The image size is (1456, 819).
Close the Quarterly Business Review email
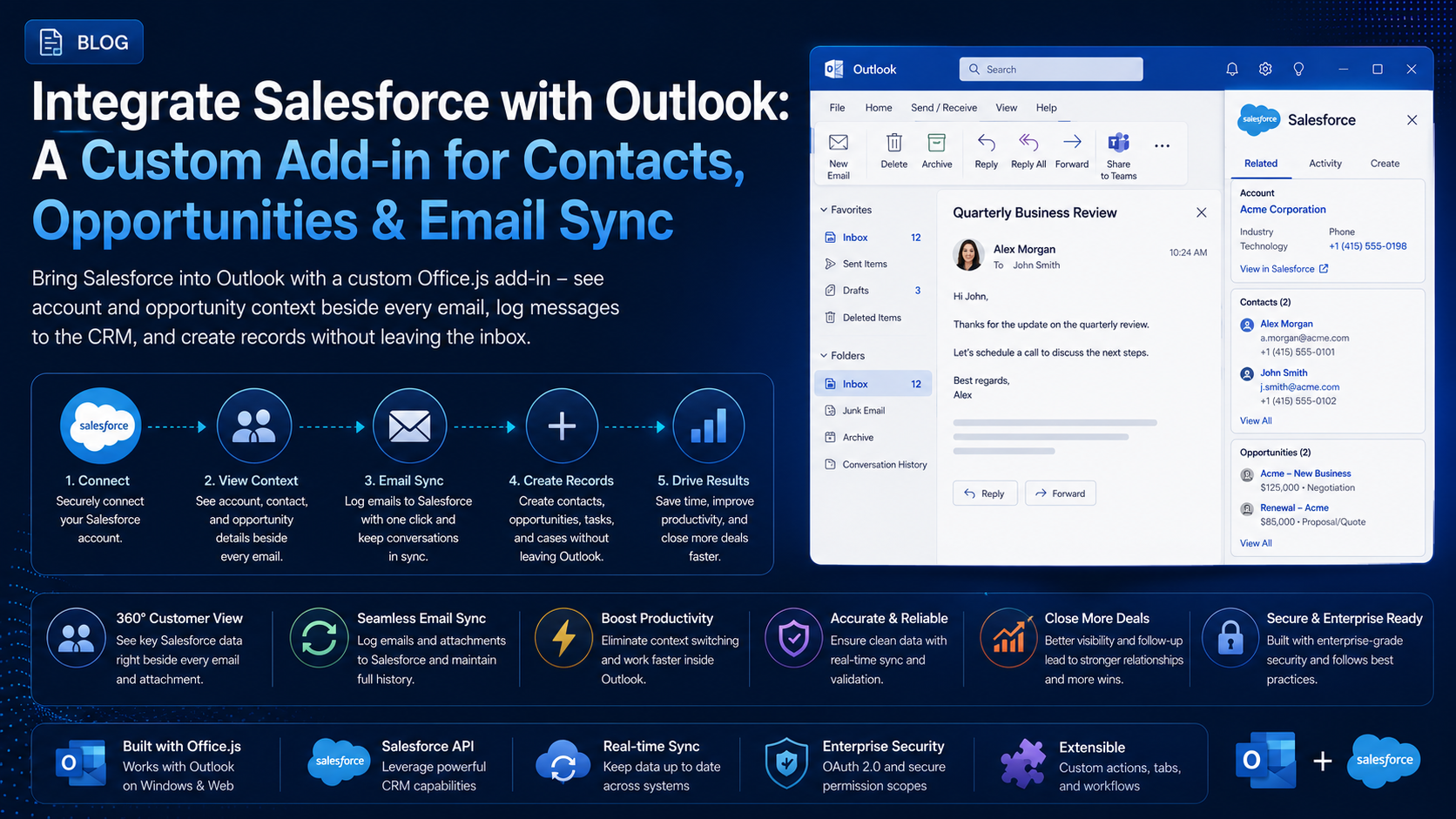click(x=1201, y=212)
